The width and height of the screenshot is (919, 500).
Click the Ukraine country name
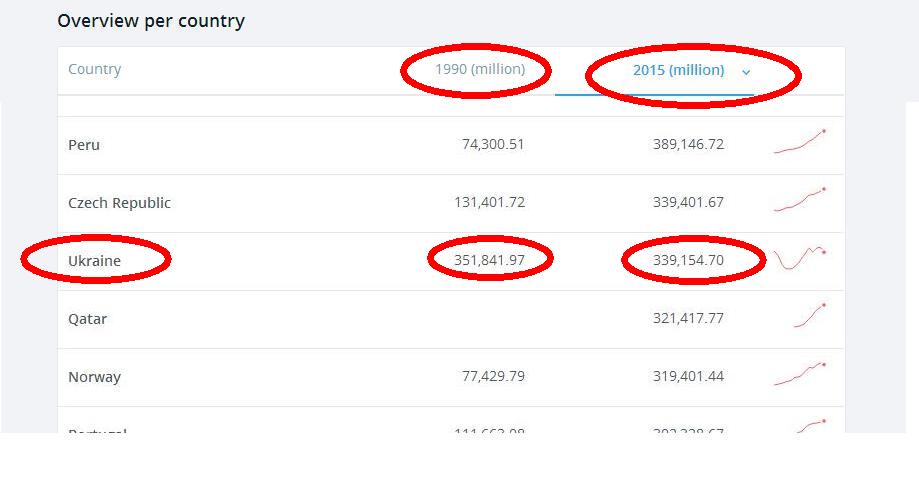(94, 261)
